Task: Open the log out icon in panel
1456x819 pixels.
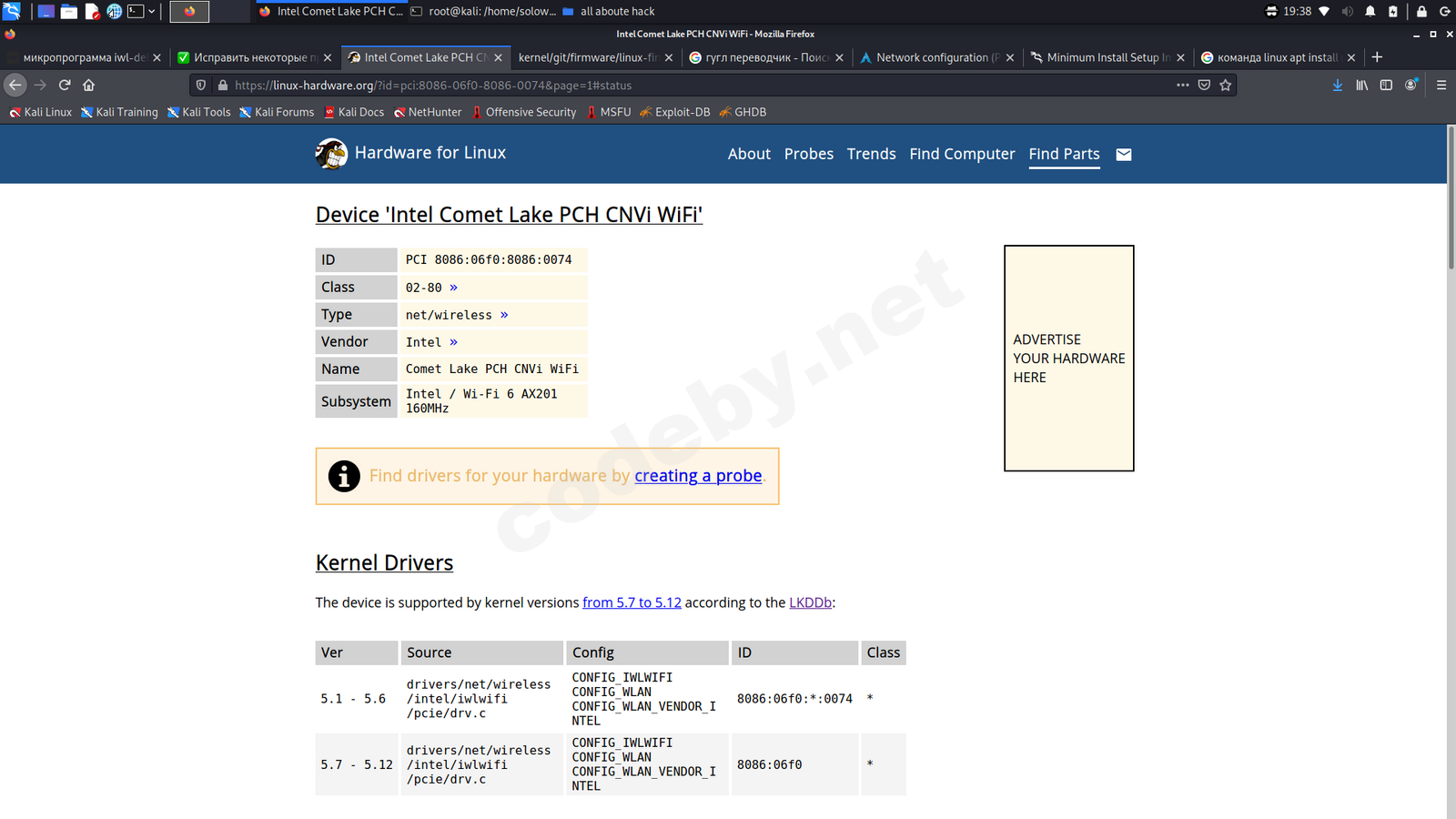Action: [x=1444, y=11]
